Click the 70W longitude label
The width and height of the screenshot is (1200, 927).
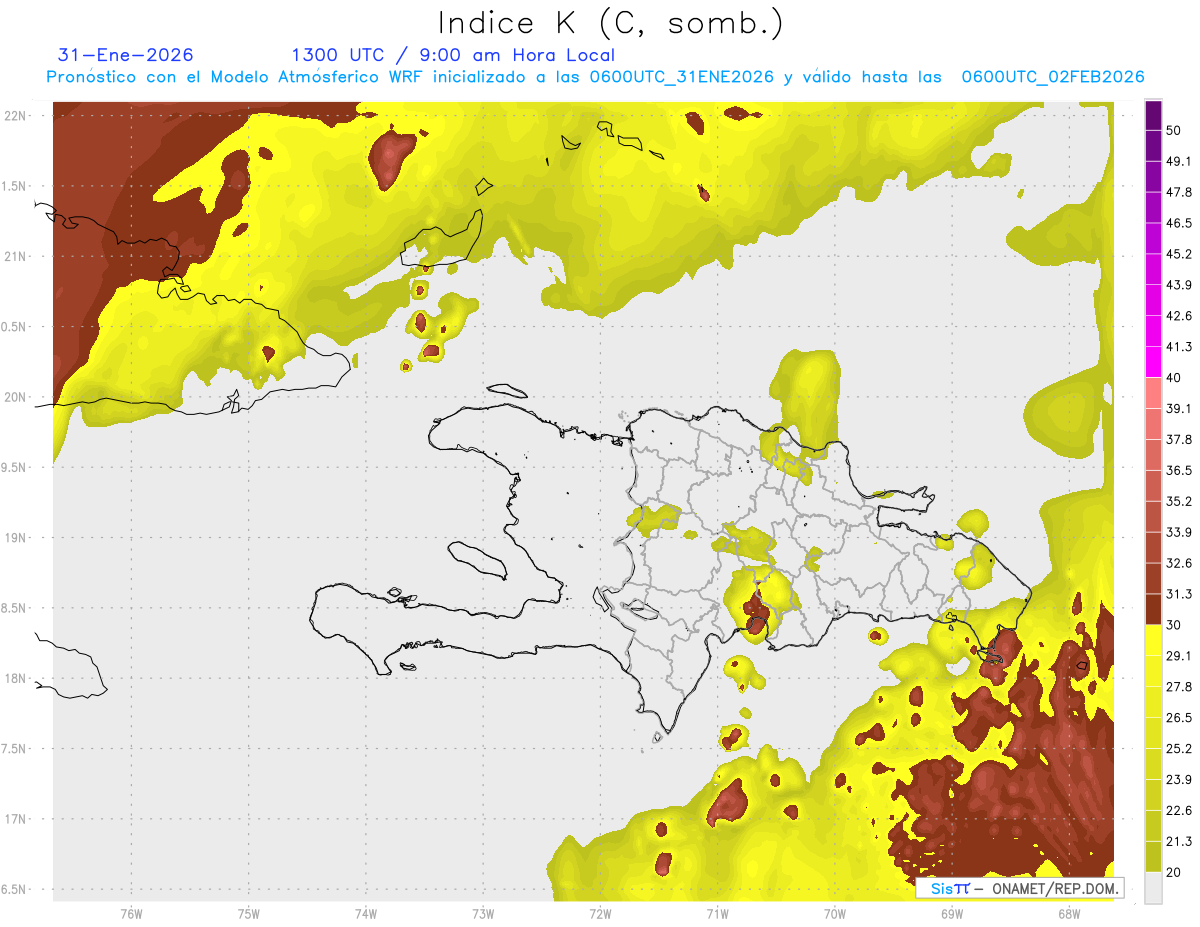click(x=835, y=913)
